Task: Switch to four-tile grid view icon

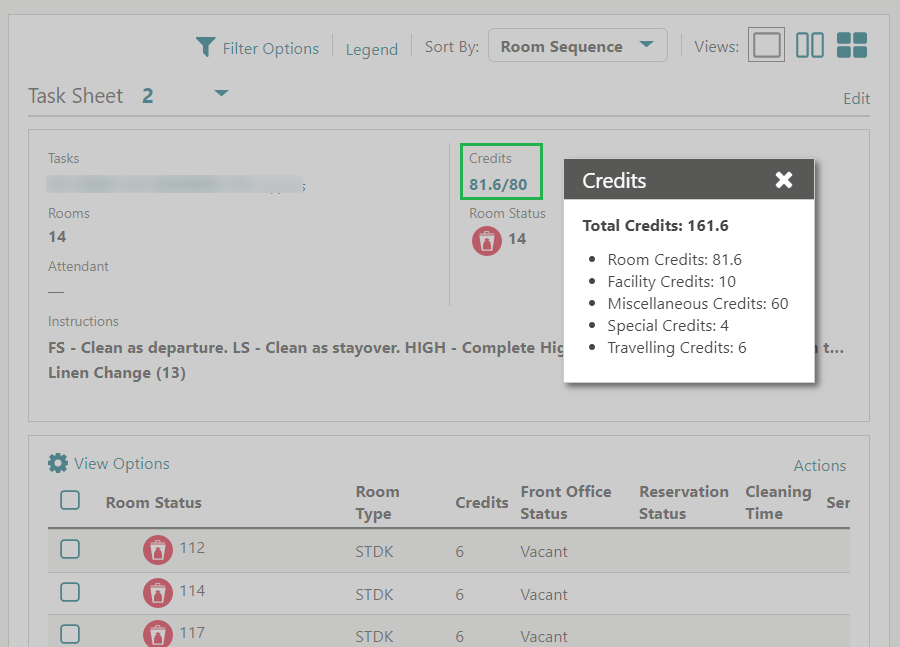Action: tap(852, 45)
